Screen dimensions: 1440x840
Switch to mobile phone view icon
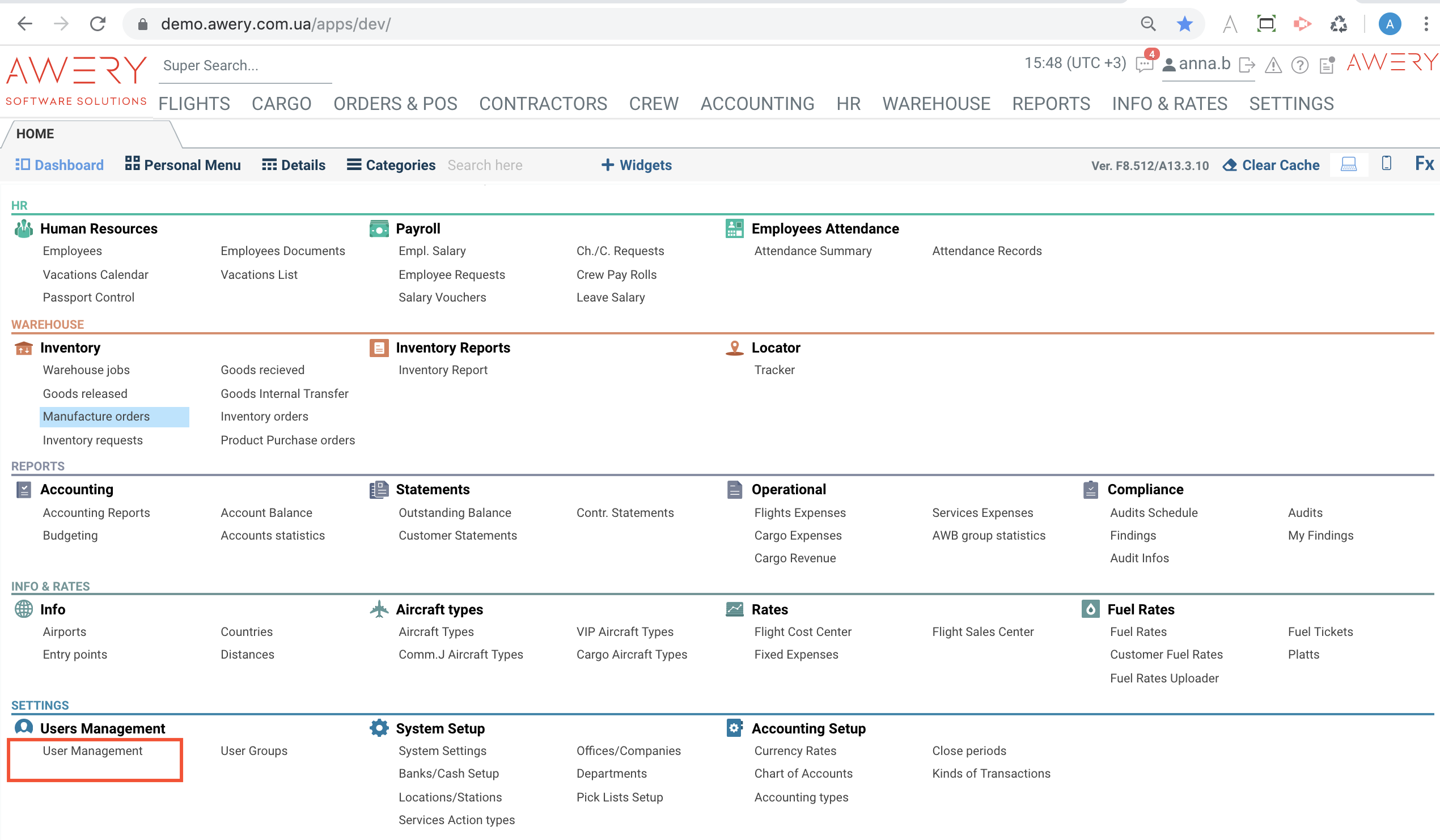point(1386,163)
